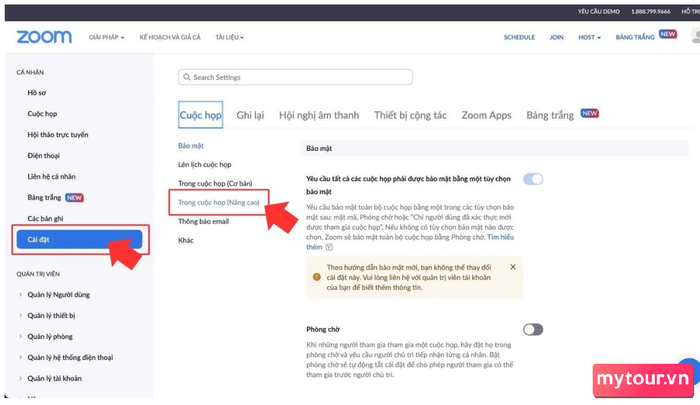Open Kế hoạch và giá cả page
The width and height of the screenshot is (700, 405).
(170, 37)
